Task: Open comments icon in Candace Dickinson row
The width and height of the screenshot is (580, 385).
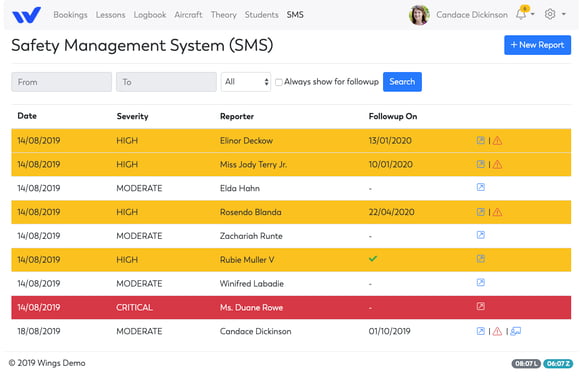Action: pyautogui.click(x=516, y=331)
